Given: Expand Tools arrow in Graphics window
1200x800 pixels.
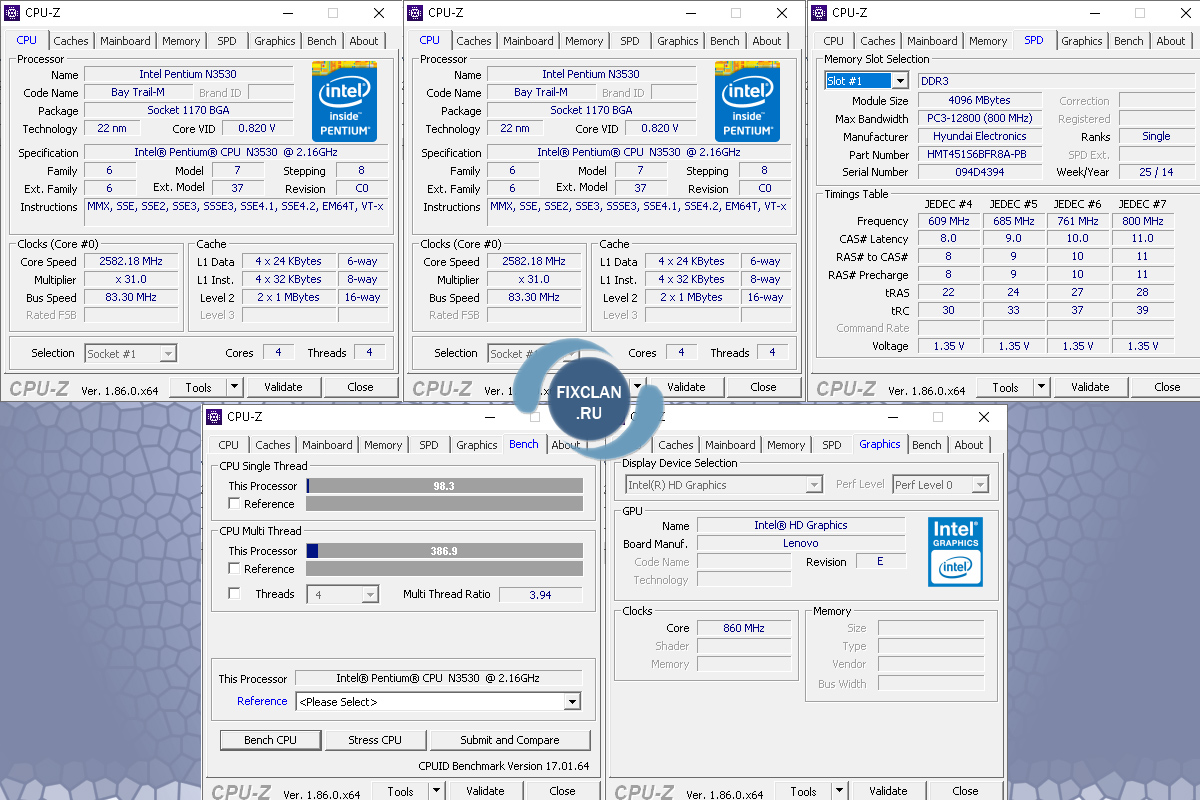Looking at the screenshot, I should click(839, 791).
